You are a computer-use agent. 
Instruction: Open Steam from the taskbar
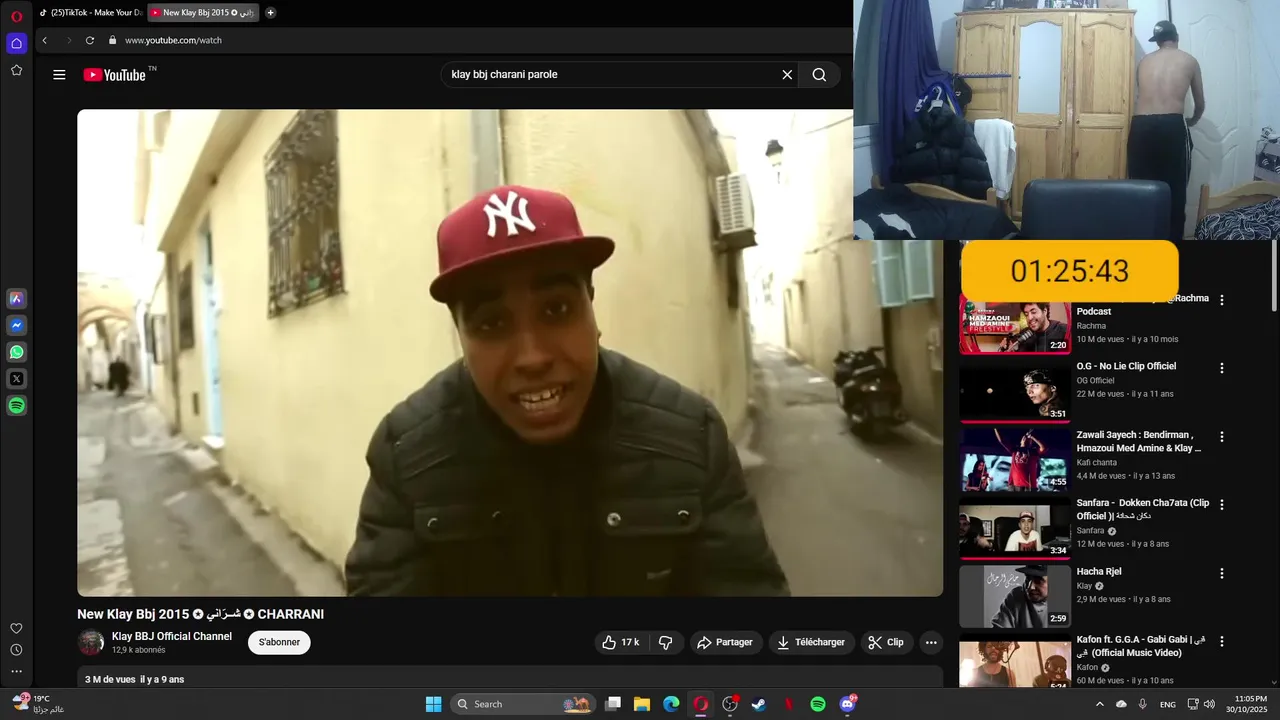(x=759, y=704)
